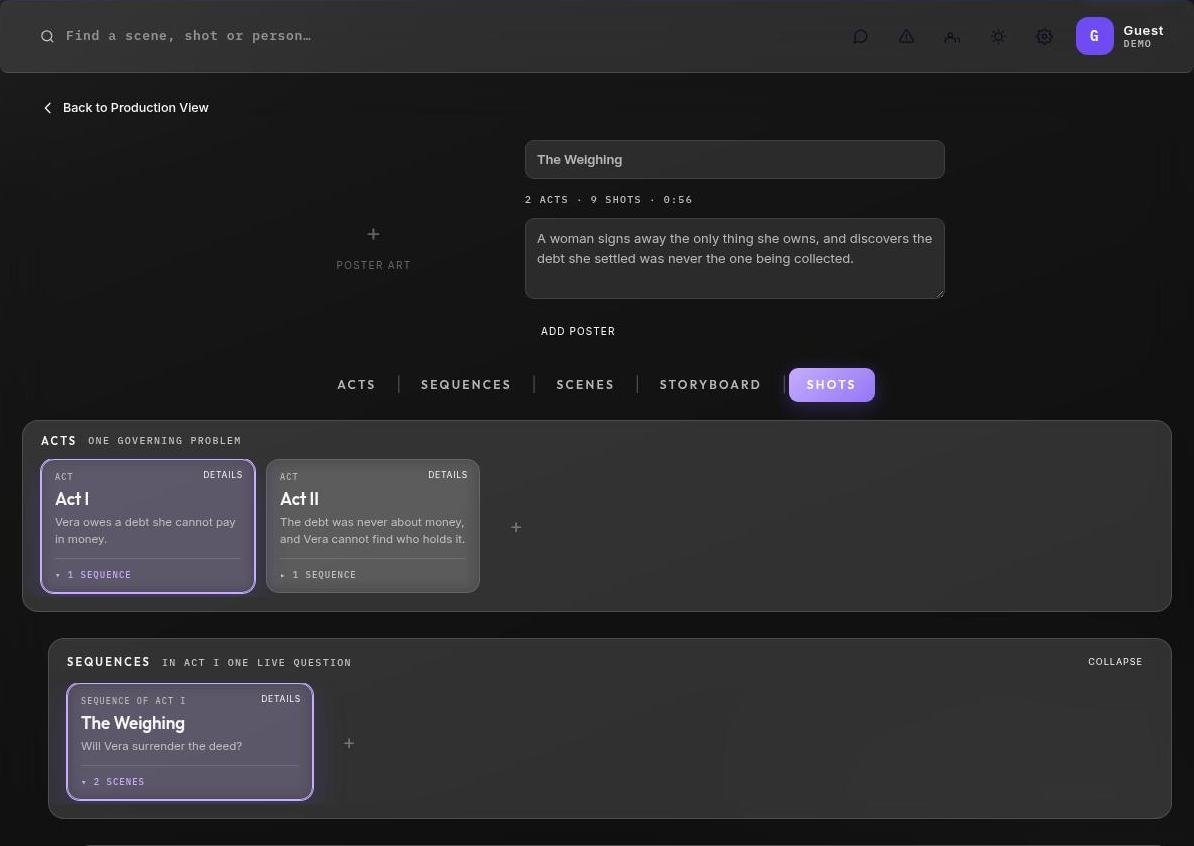The height and width of the screenshot is (846, 1194).
Task: Click the search magnifier icon
Action: [x=47, y=36]
